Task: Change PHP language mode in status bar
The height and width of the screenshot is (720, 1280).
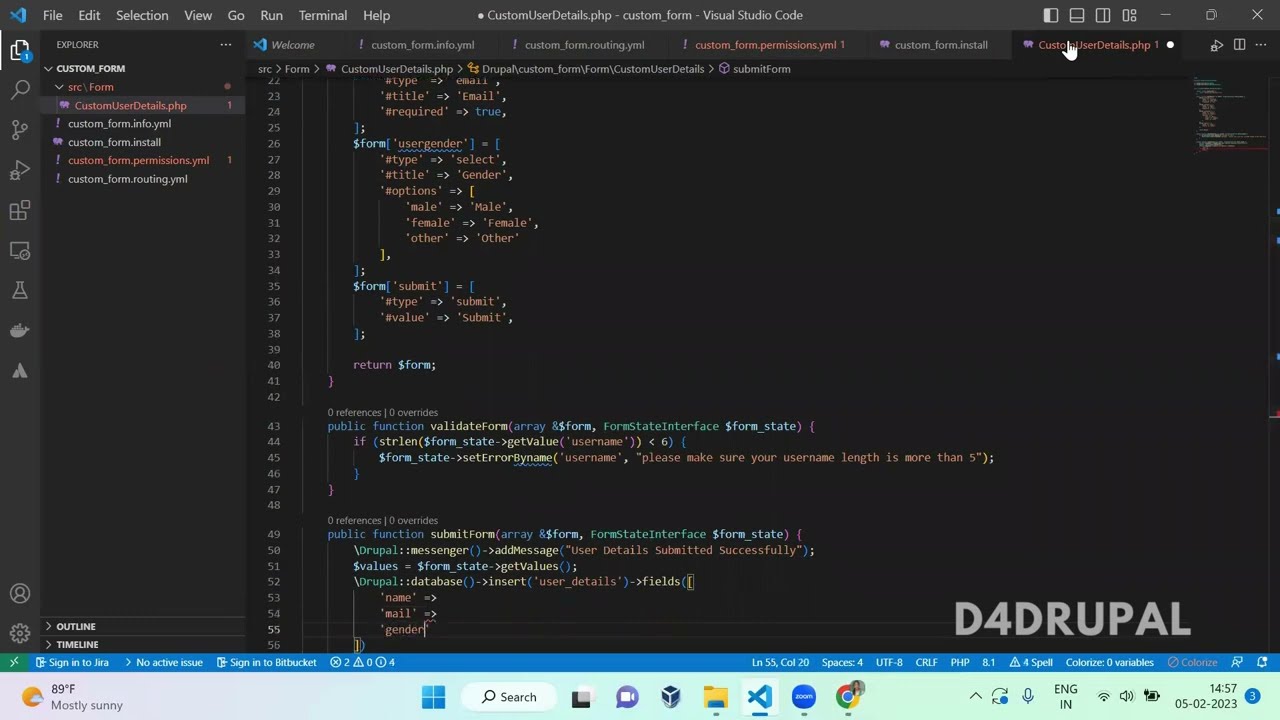Action: tap(960, 662)
